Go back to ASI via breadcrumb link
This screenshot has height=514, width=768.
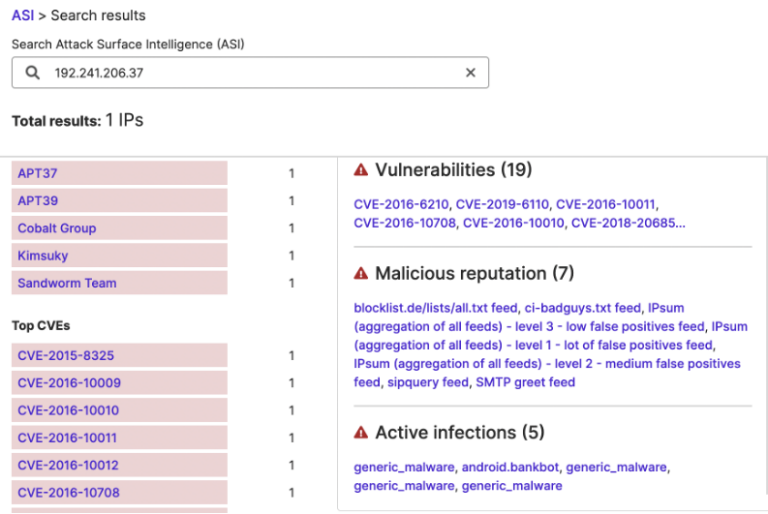click(x=23, y=16)
